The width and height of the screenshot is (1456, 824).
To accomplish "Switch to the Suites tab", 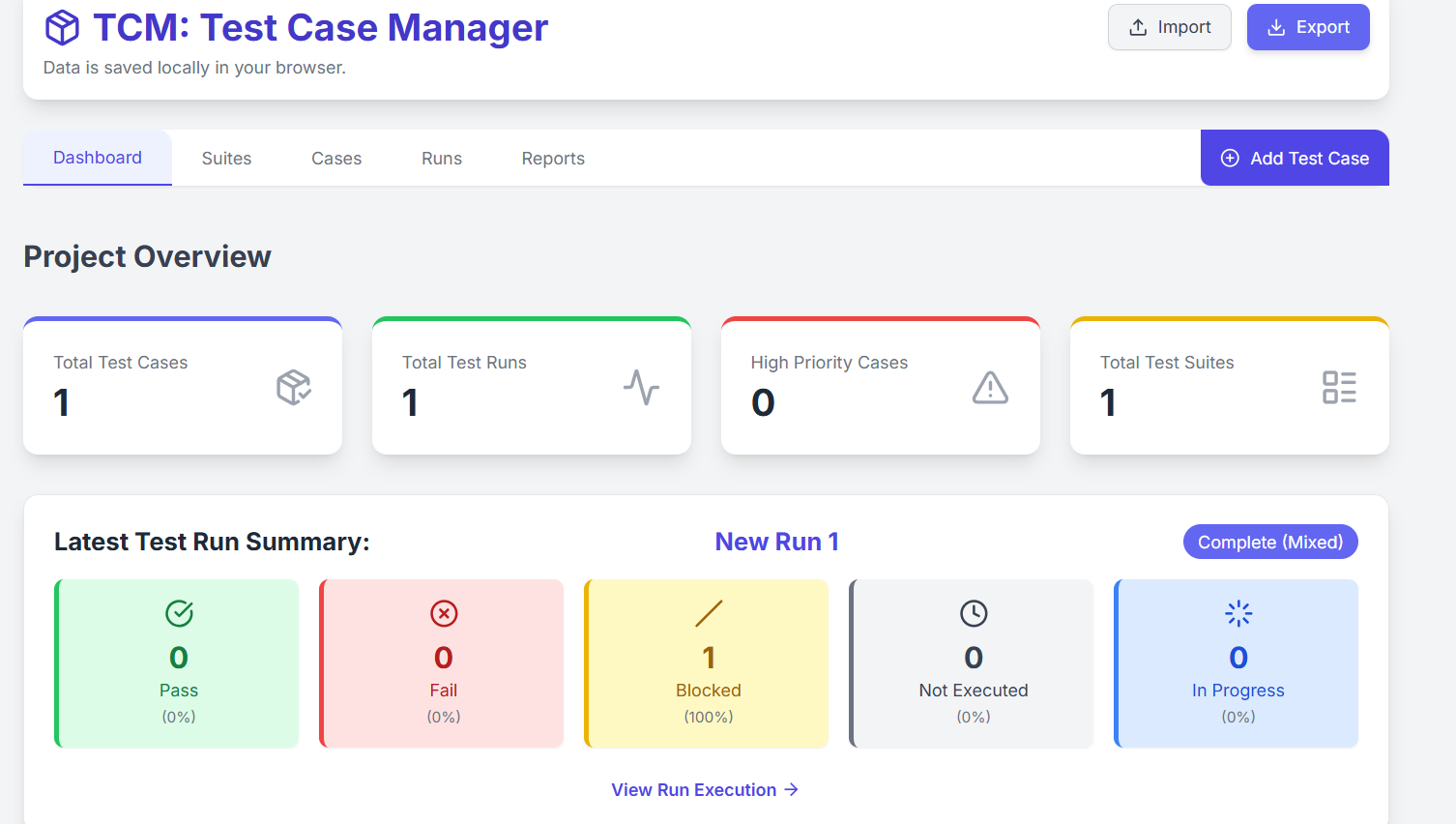I will pyautogui.click(x=226, y=158).
